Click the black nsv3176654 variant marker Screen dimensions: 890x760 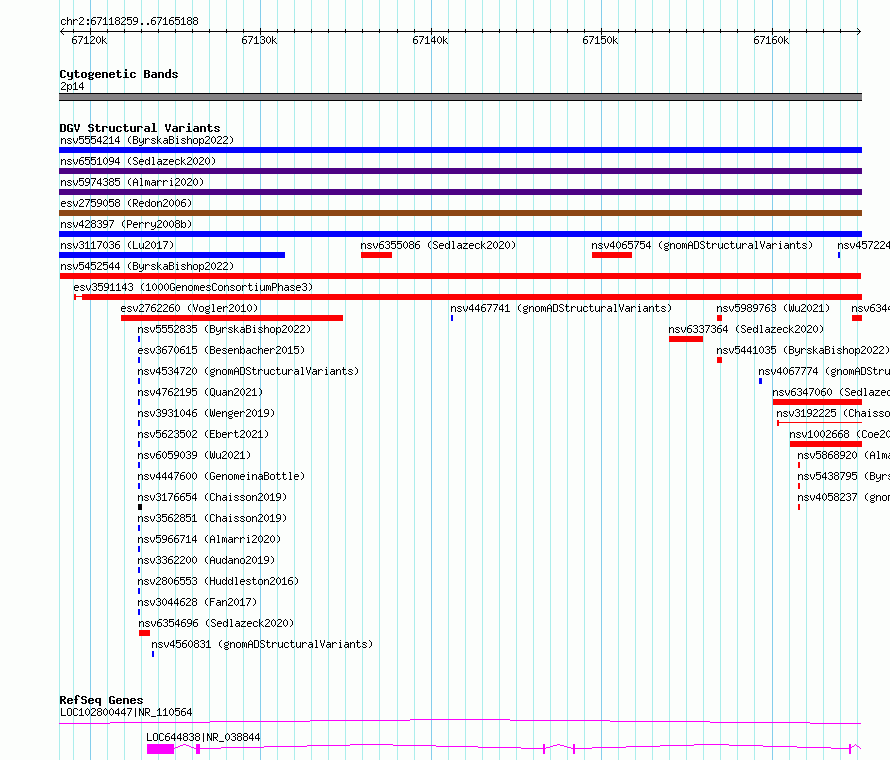coord(140,507)
